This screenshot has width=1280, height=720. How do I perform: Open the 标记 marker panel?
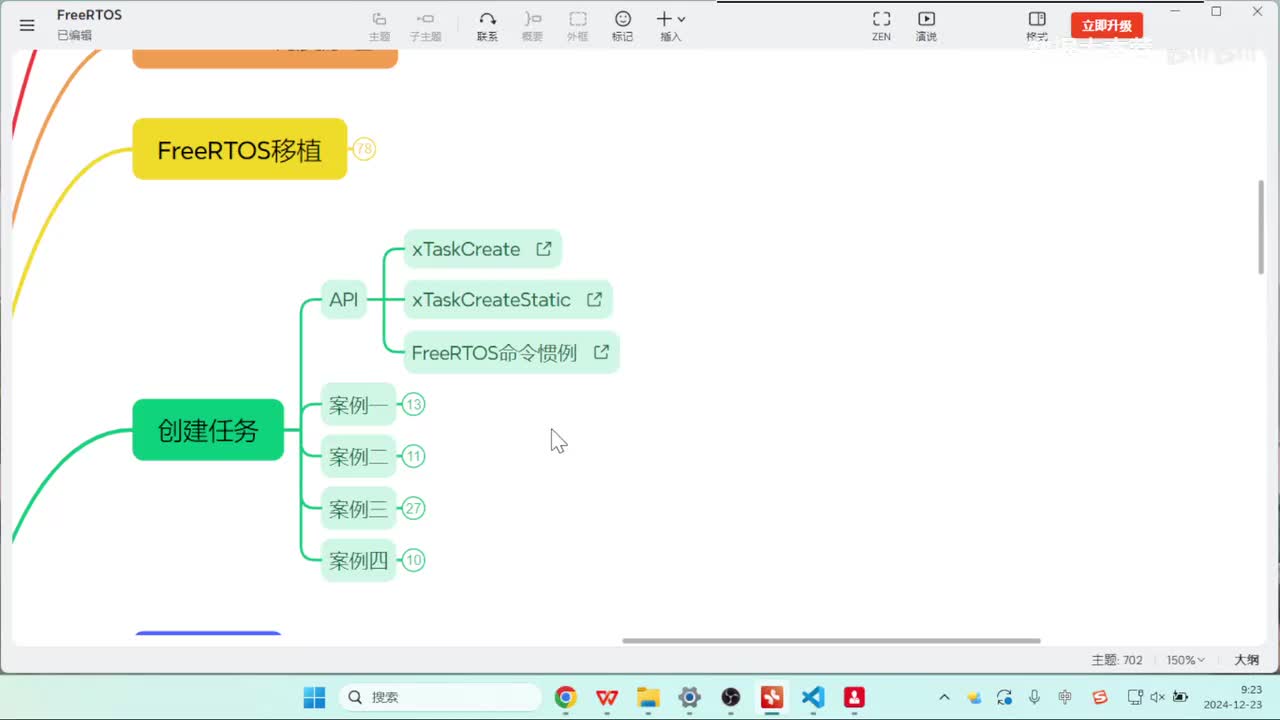click(622, 26)
